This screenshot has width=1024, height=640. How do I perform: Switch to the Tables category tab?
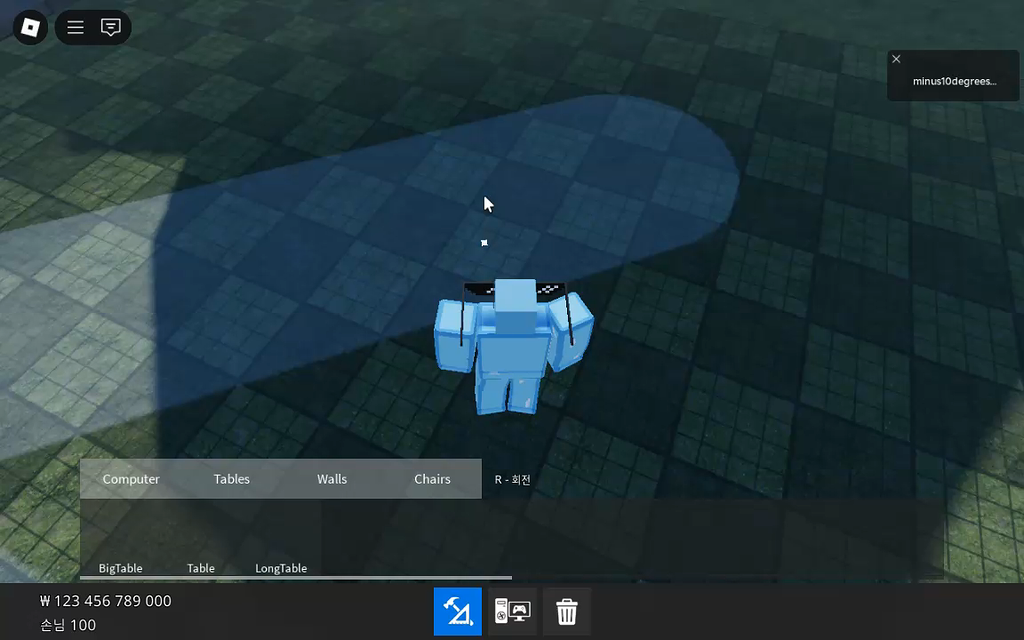click(231, 479)
